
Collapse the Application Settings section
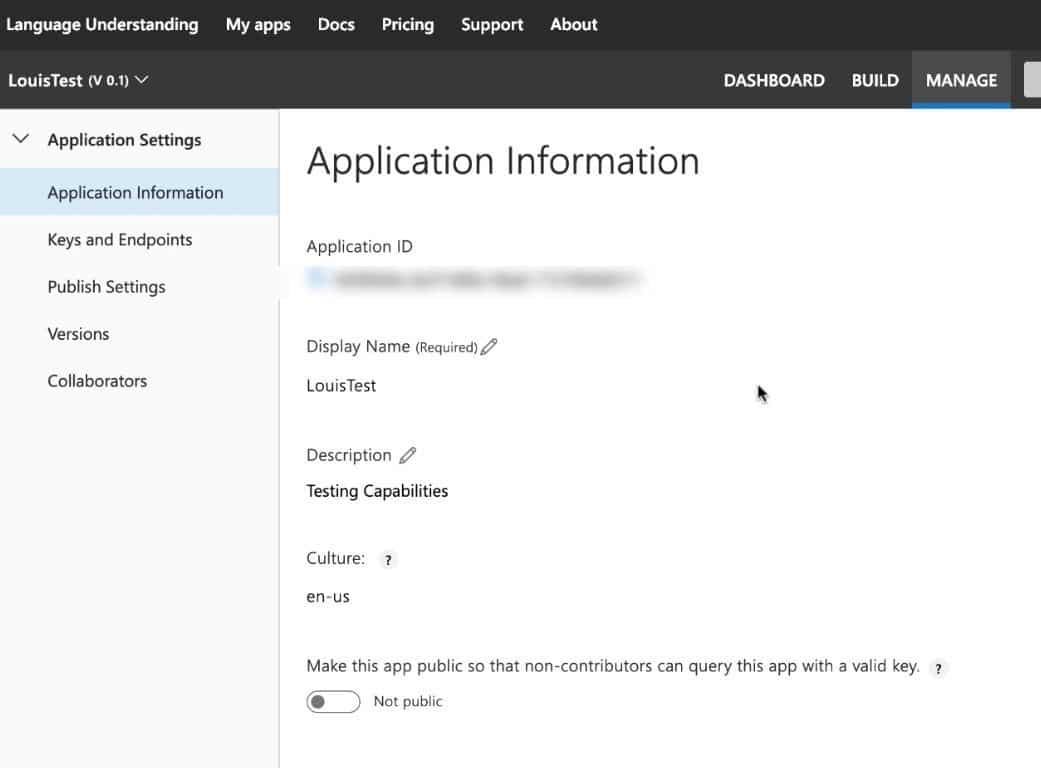[x=20, y=140]
